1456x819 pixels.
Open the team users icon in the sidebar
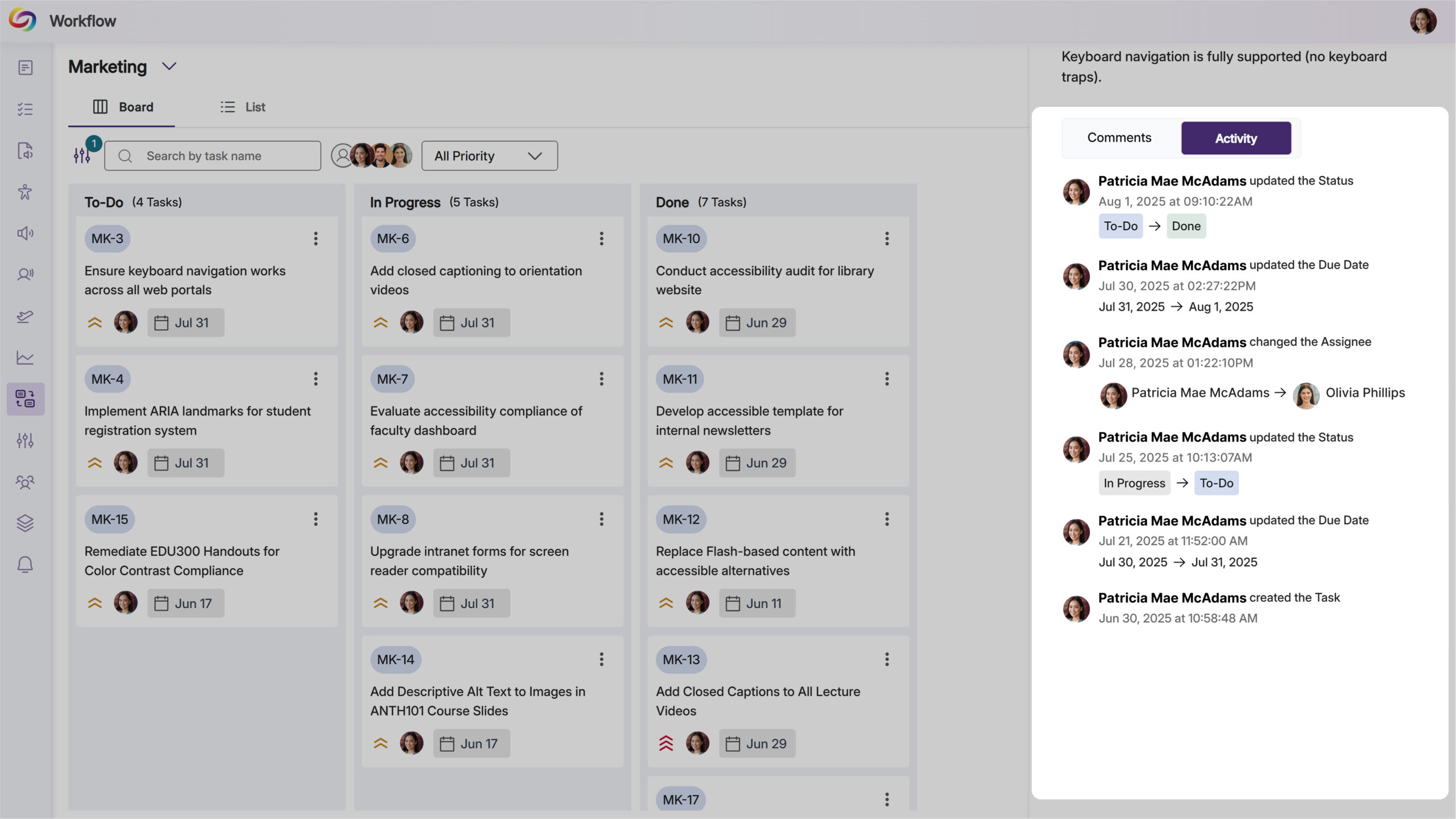(25, 482)
